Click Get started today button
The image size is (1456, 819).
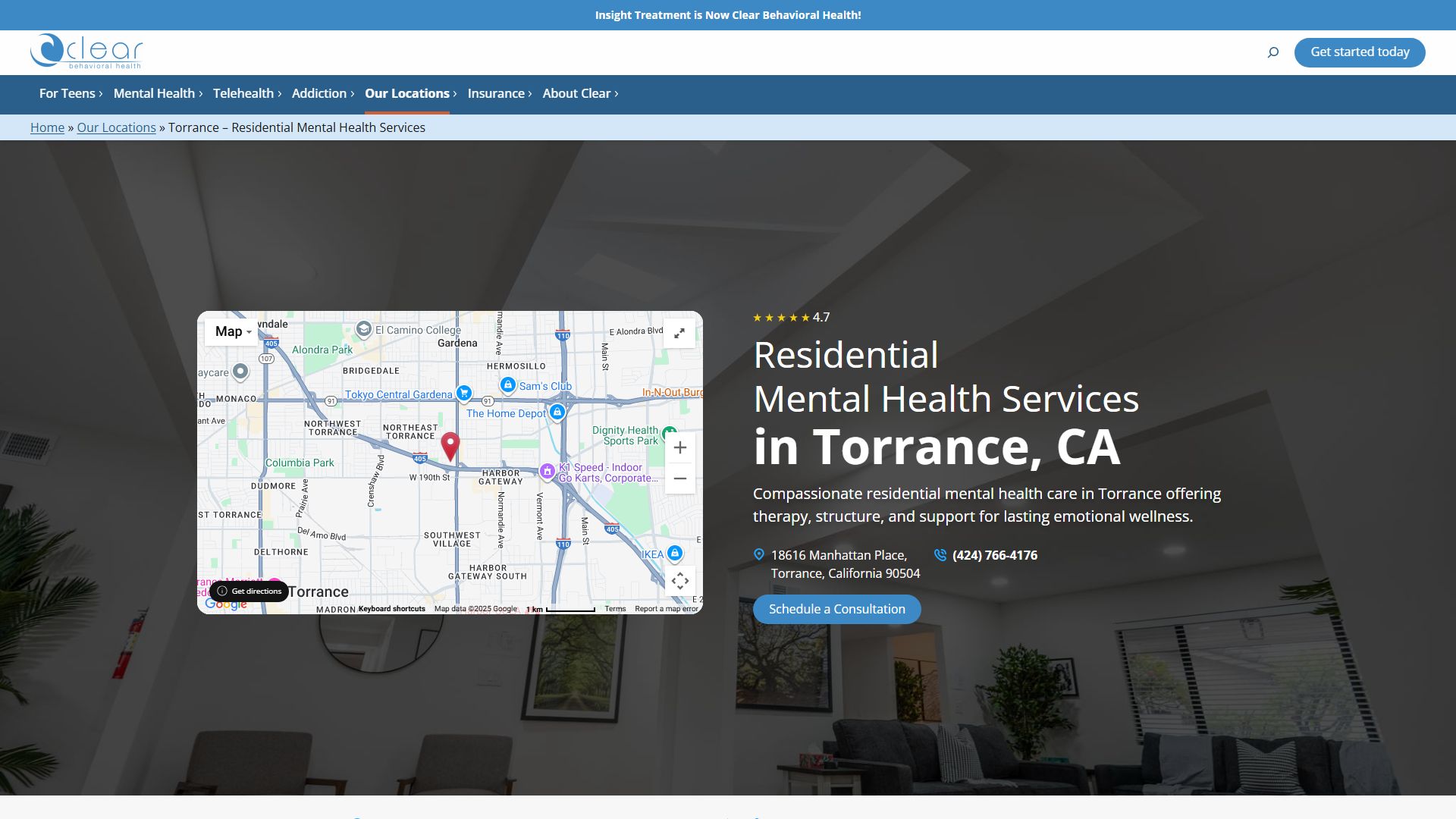[1360, 52]
